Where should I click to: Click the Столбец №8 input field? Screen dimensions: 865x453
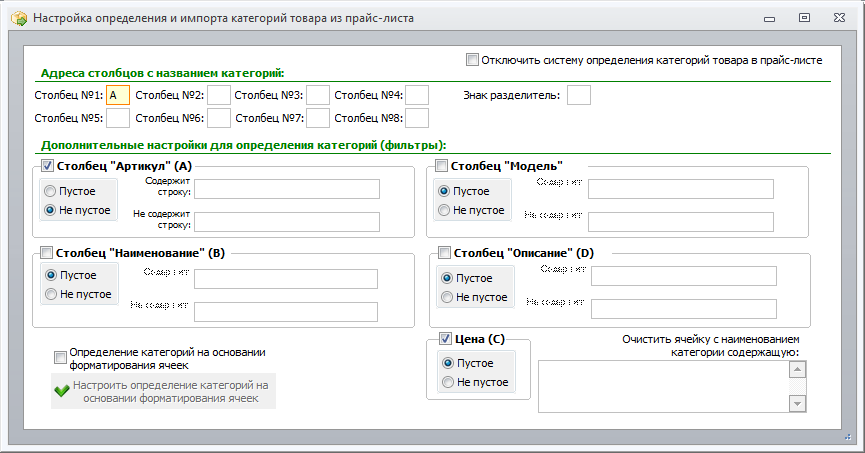point(417,118)
